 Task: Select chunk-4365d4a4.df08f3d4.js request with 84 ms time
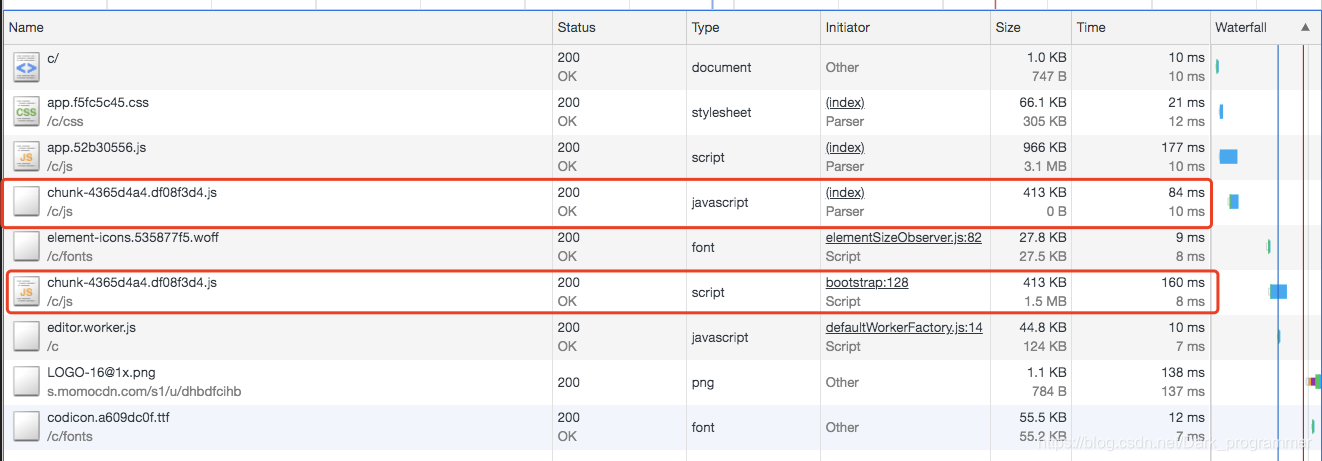[x=132, y=192]
